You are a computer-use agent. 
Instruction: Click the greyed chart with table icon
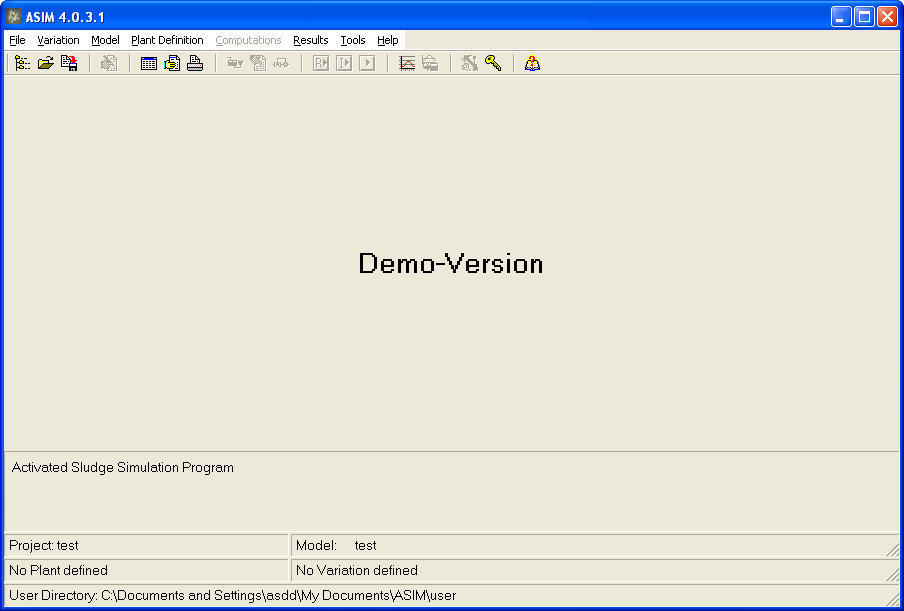pos(430,63)
